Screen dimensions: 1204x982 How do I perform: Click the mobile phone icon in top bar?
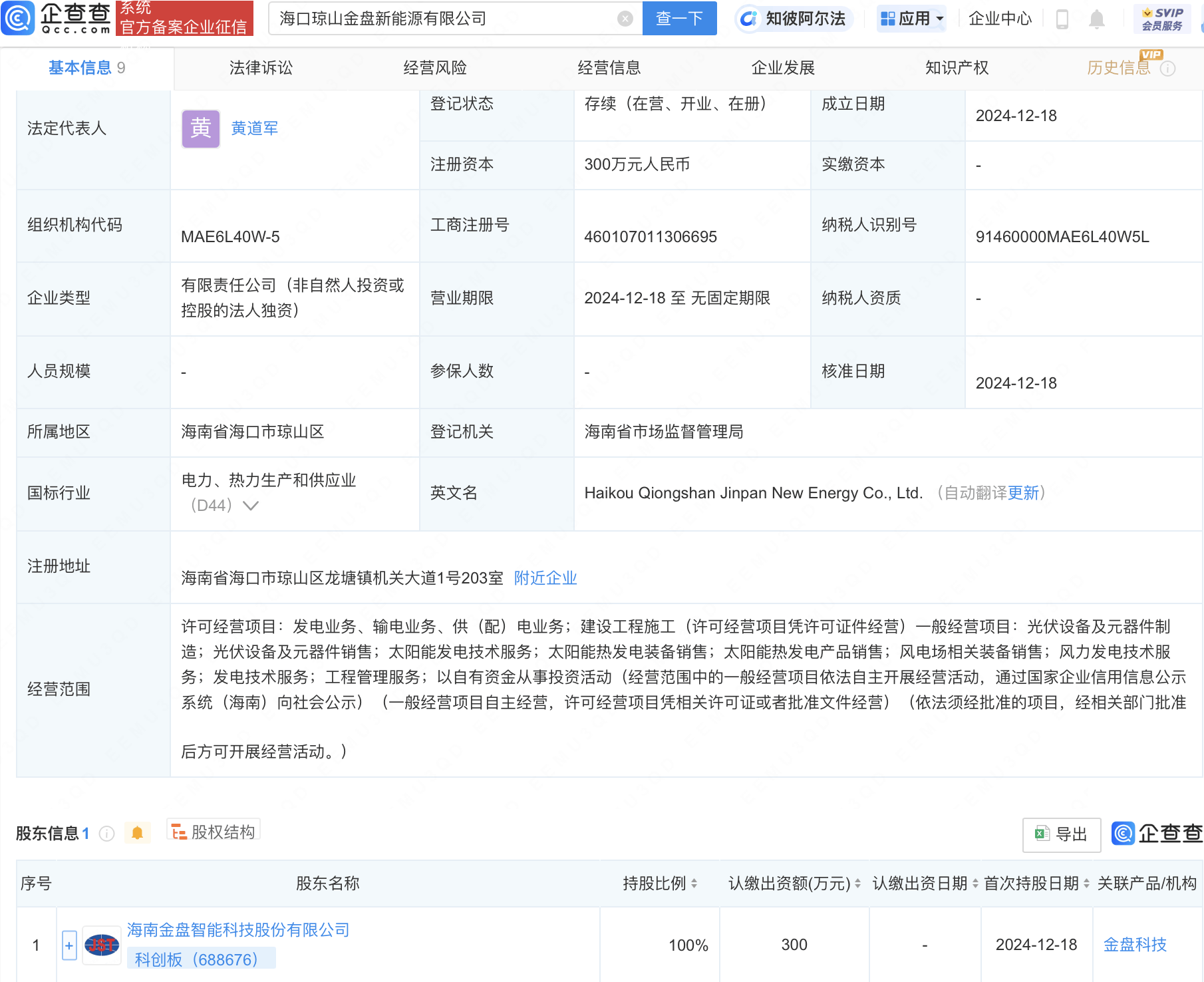1062,19
